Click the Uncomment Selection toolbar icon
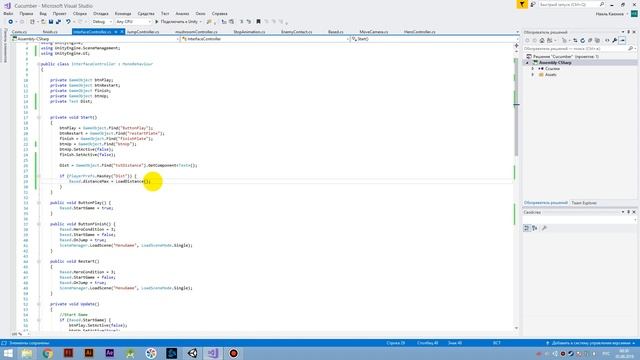Image resolution: width=640 pixels, height=360 pixels. [249, 22]
